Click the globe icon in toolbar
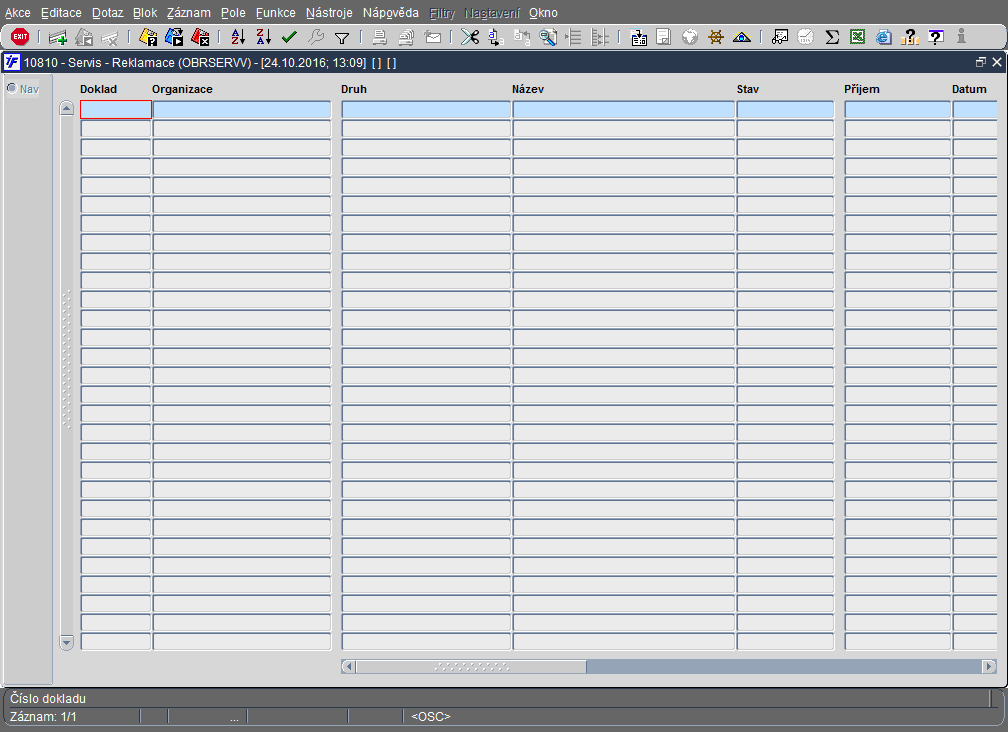Image resolution: width=1008 pixels, height=732 pixels. (x=690, y=37)
